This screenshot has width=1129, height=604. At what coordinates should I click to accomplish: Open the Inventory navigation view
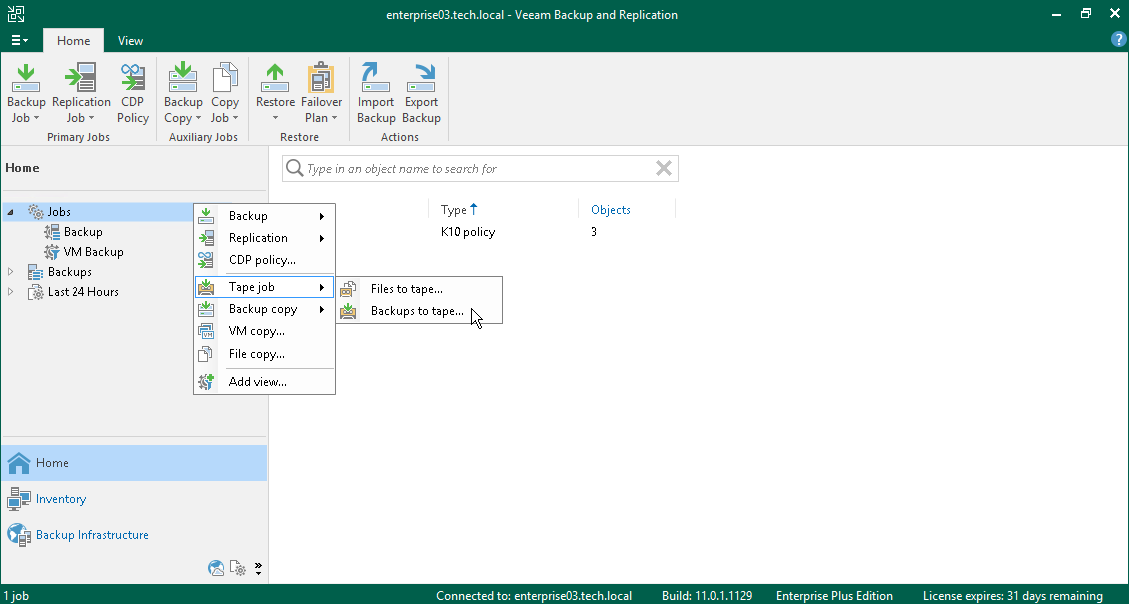[134, 499]
